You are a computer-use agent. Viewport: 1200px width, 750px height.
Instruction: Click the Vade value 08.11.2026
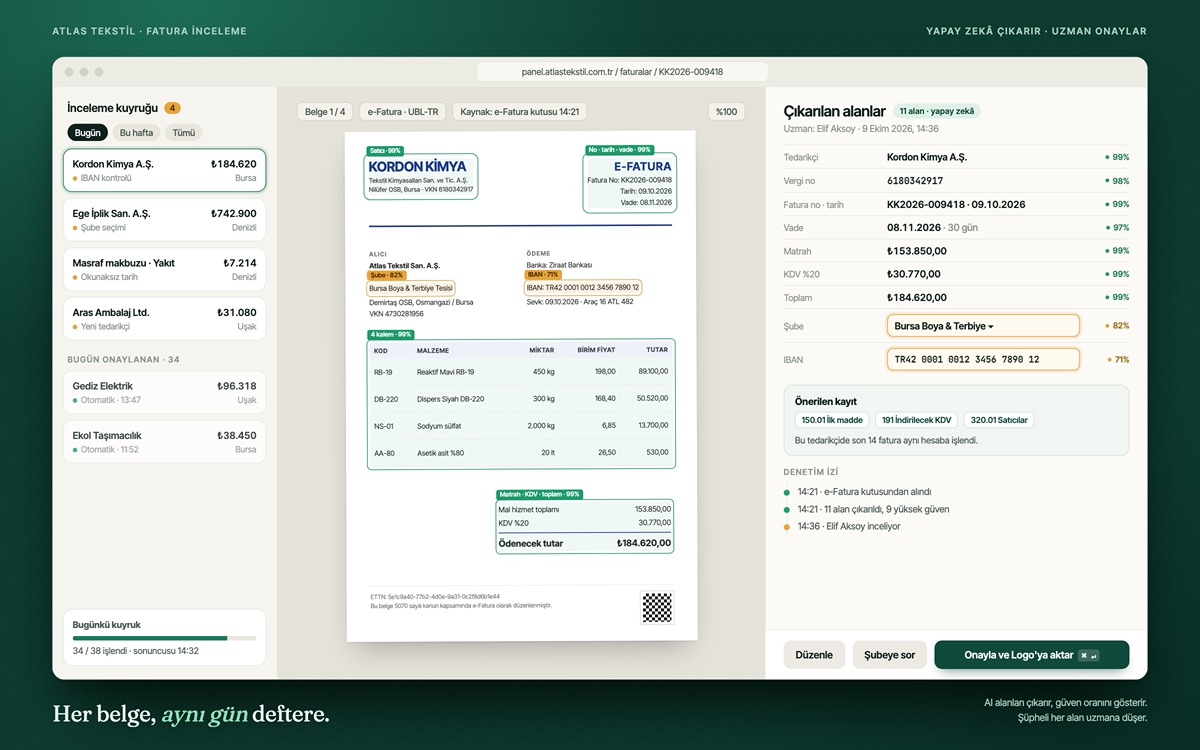[914, 228]
